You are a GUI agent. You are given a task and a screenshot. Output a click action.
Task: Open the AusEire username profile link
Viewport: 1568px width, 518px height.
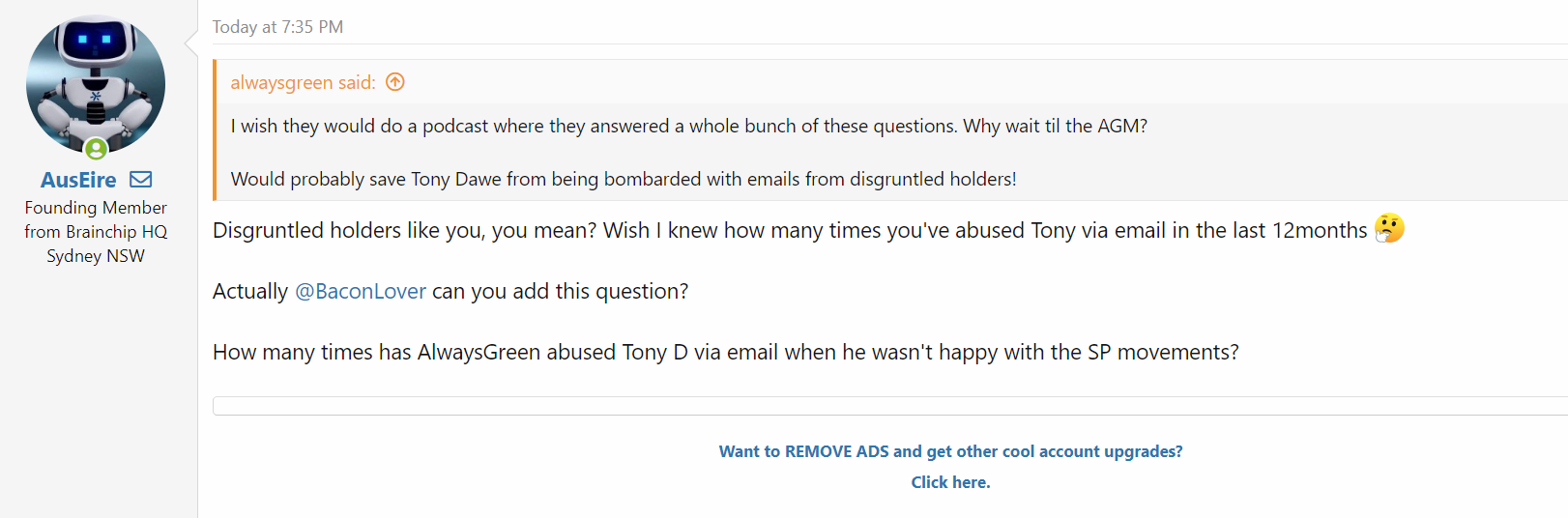tap(78, 180)
